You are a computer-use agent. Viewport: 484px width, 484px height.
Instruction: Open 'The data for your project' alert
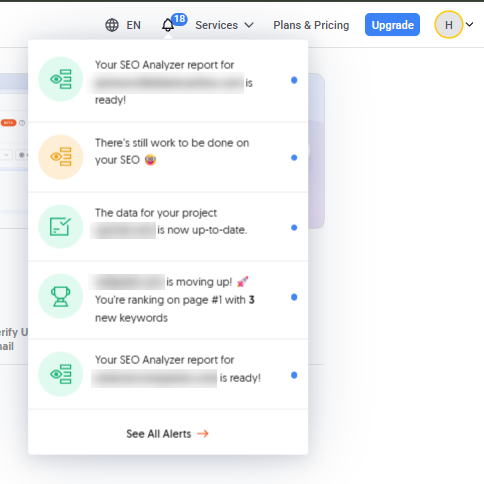(171, 222)
